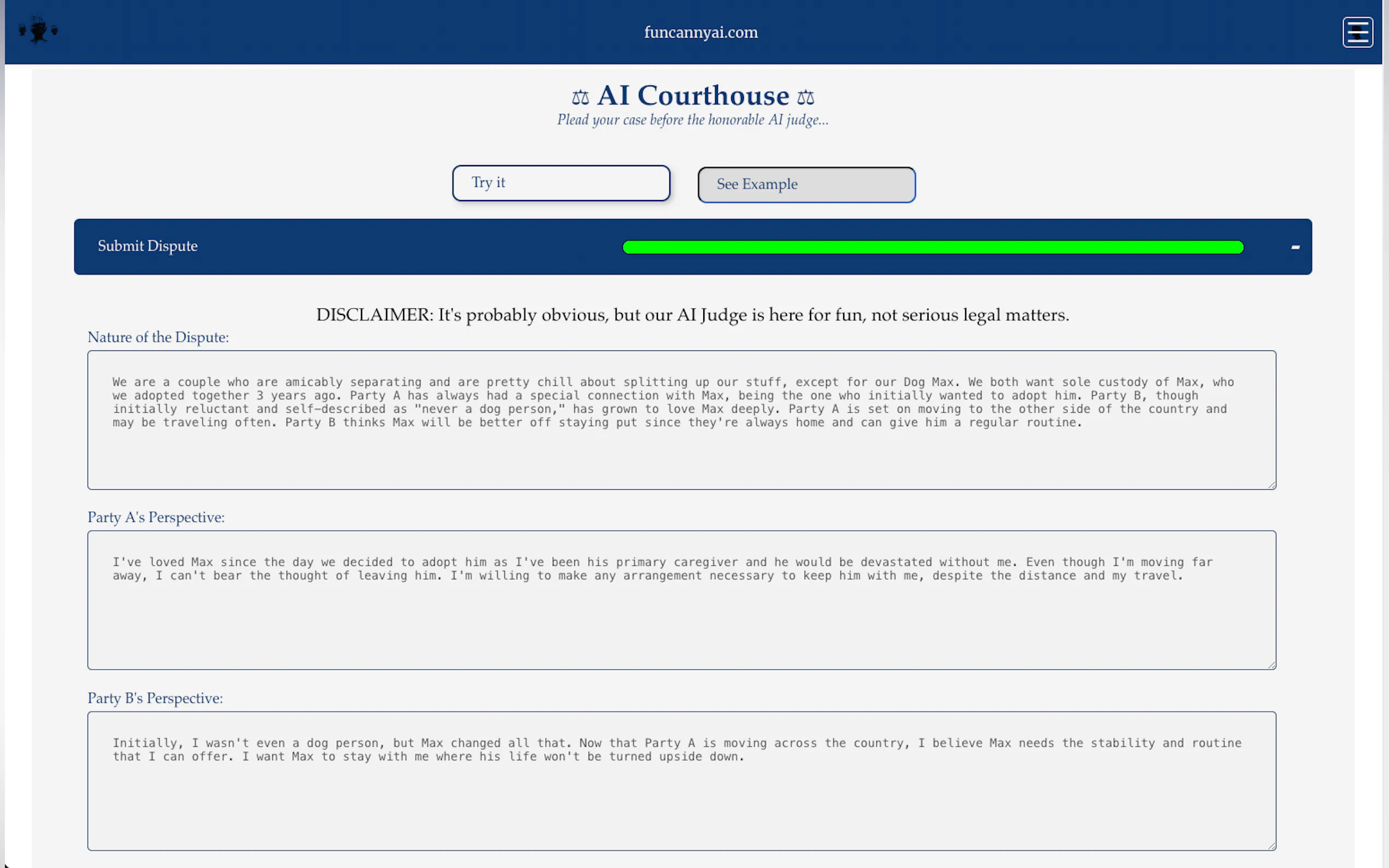The image size is (1389, 868).
Task: Switch to the Try it tab
Action: tap(561, 183)
